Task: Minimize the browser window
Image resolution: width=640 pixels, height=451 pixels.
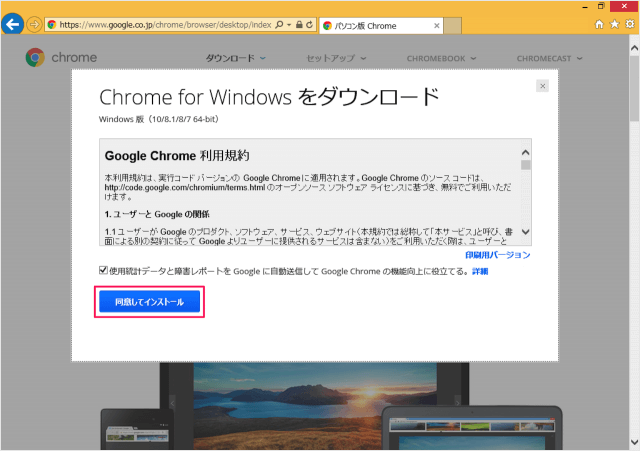Action: point(585,7)
